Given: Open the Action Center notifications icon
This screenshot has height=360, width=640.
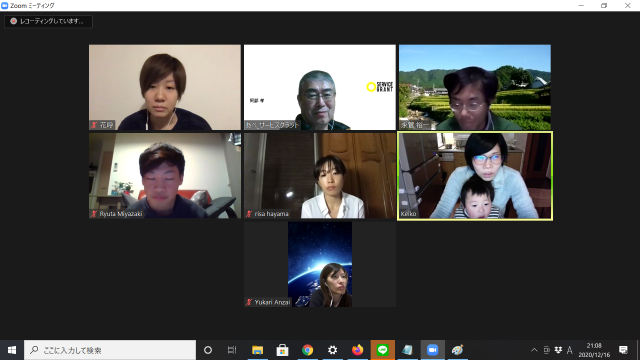Looking at the screenshot, I should 623,350.
